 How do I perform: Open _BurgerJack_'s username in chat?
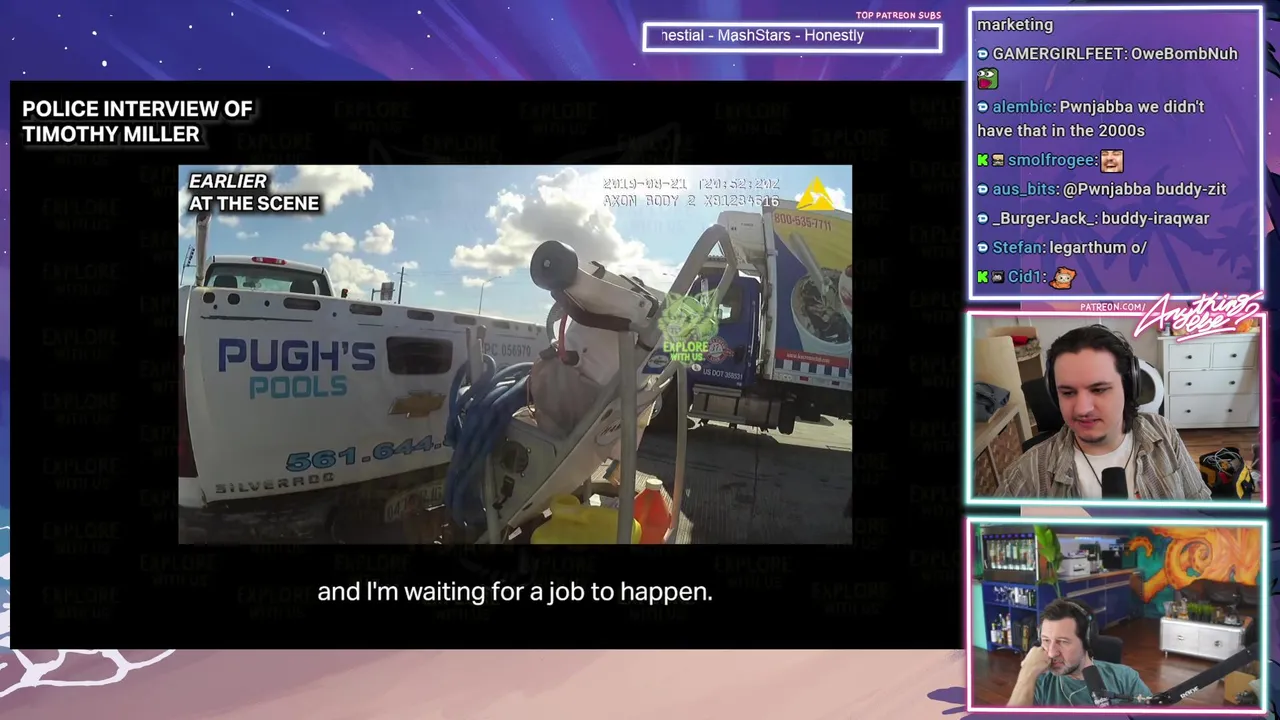tap(1044, 218)
